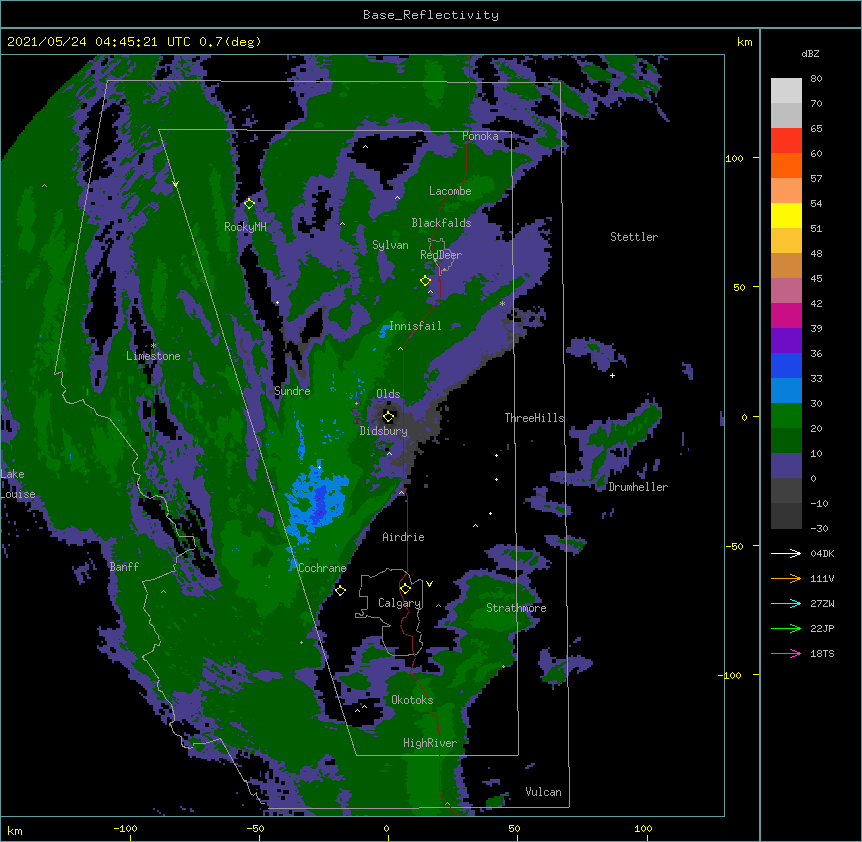The width and height of the screenshot is (862, 842).
Task: Pick the dark orange 57–60 dBZ swatch
Action: [786, 166]
